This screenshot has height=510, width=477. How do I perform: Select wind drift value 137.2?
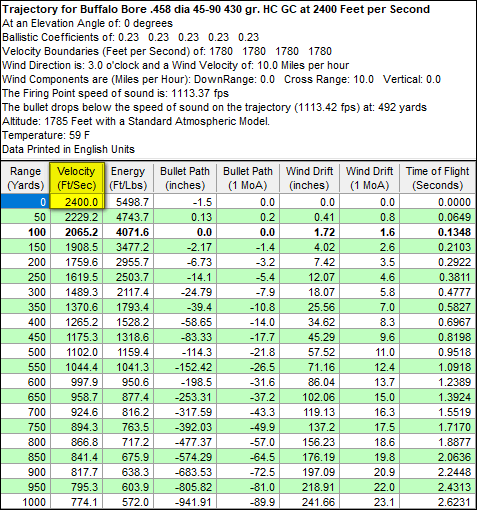[x=309, y=427]
